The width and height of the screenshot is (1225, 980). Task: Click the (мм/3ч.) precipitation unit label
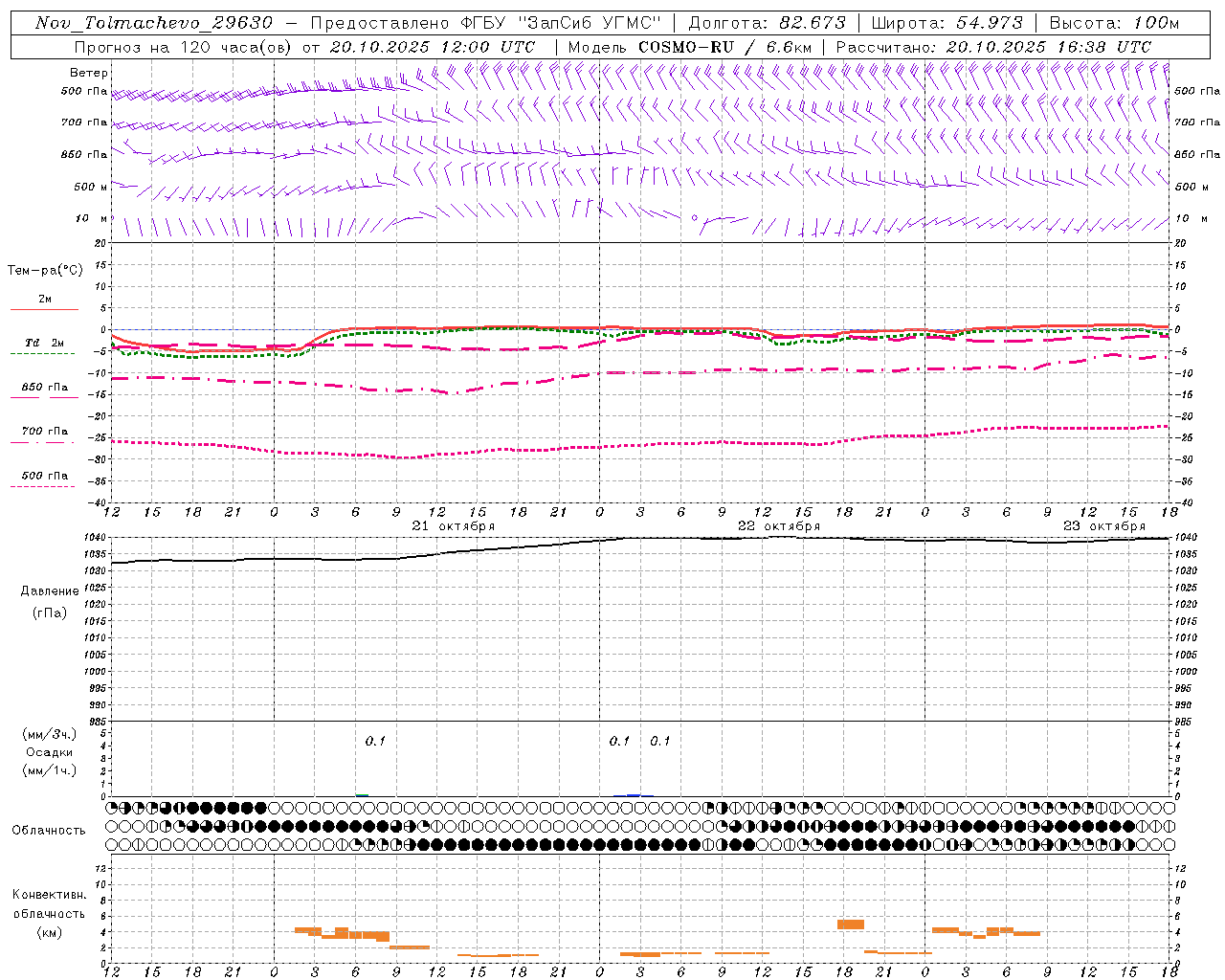50,735
